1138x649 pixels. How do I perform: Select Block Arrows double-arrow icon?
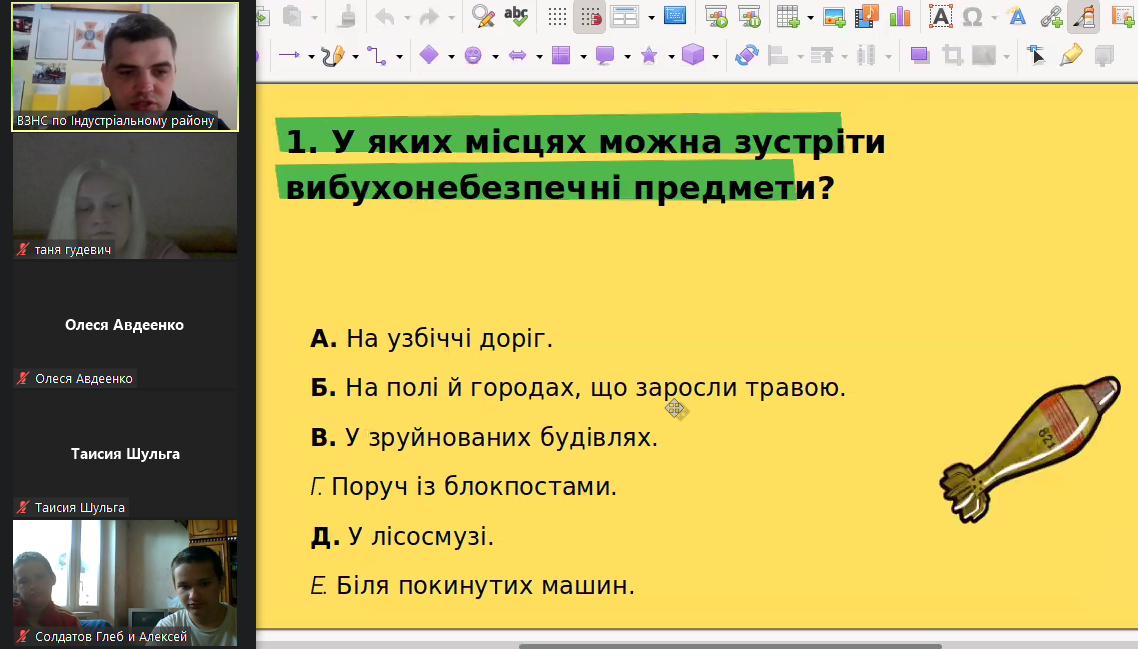[517, 55]
